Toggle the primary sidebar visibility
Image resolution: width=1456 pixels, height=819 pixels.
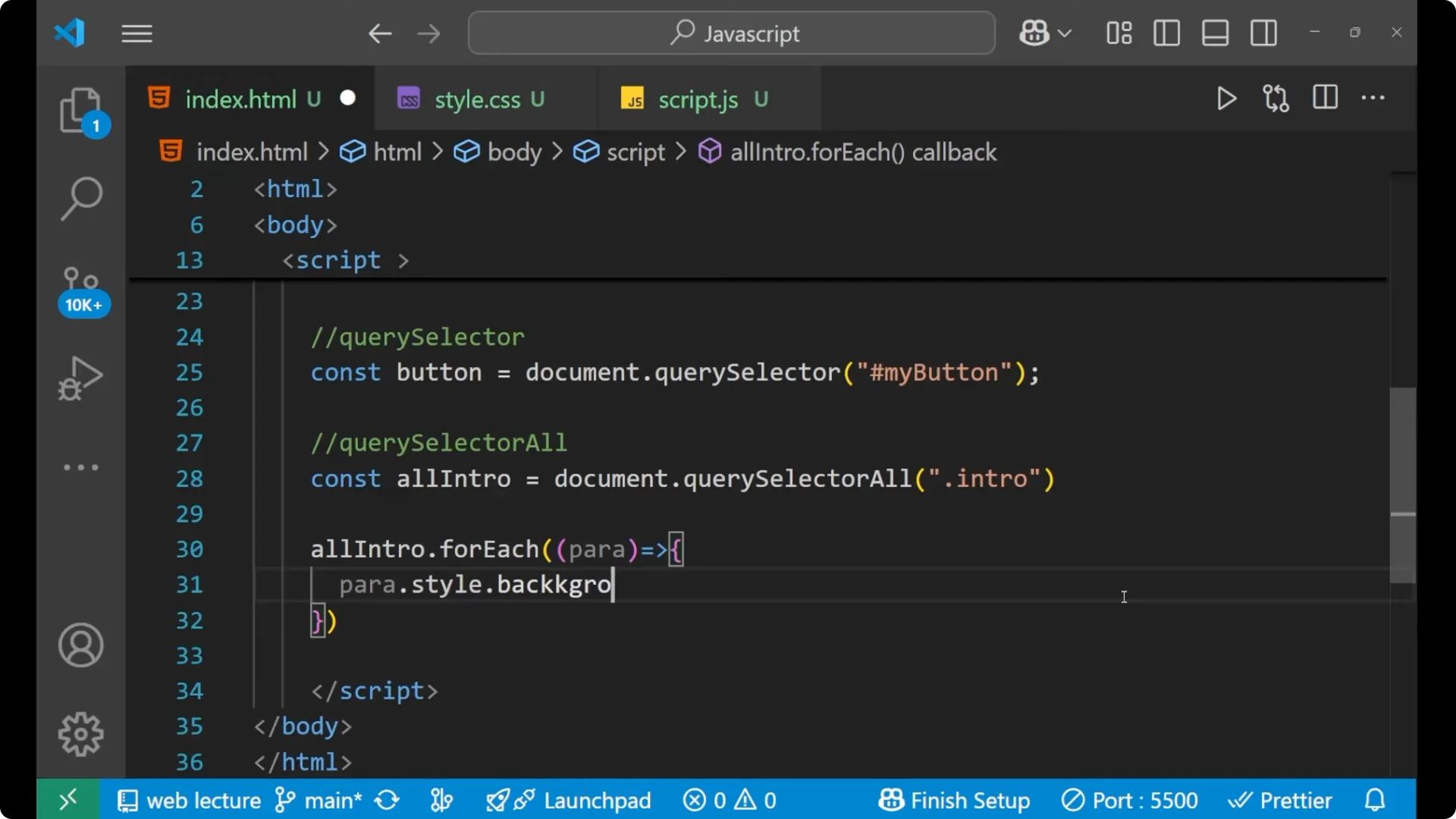1166,33
